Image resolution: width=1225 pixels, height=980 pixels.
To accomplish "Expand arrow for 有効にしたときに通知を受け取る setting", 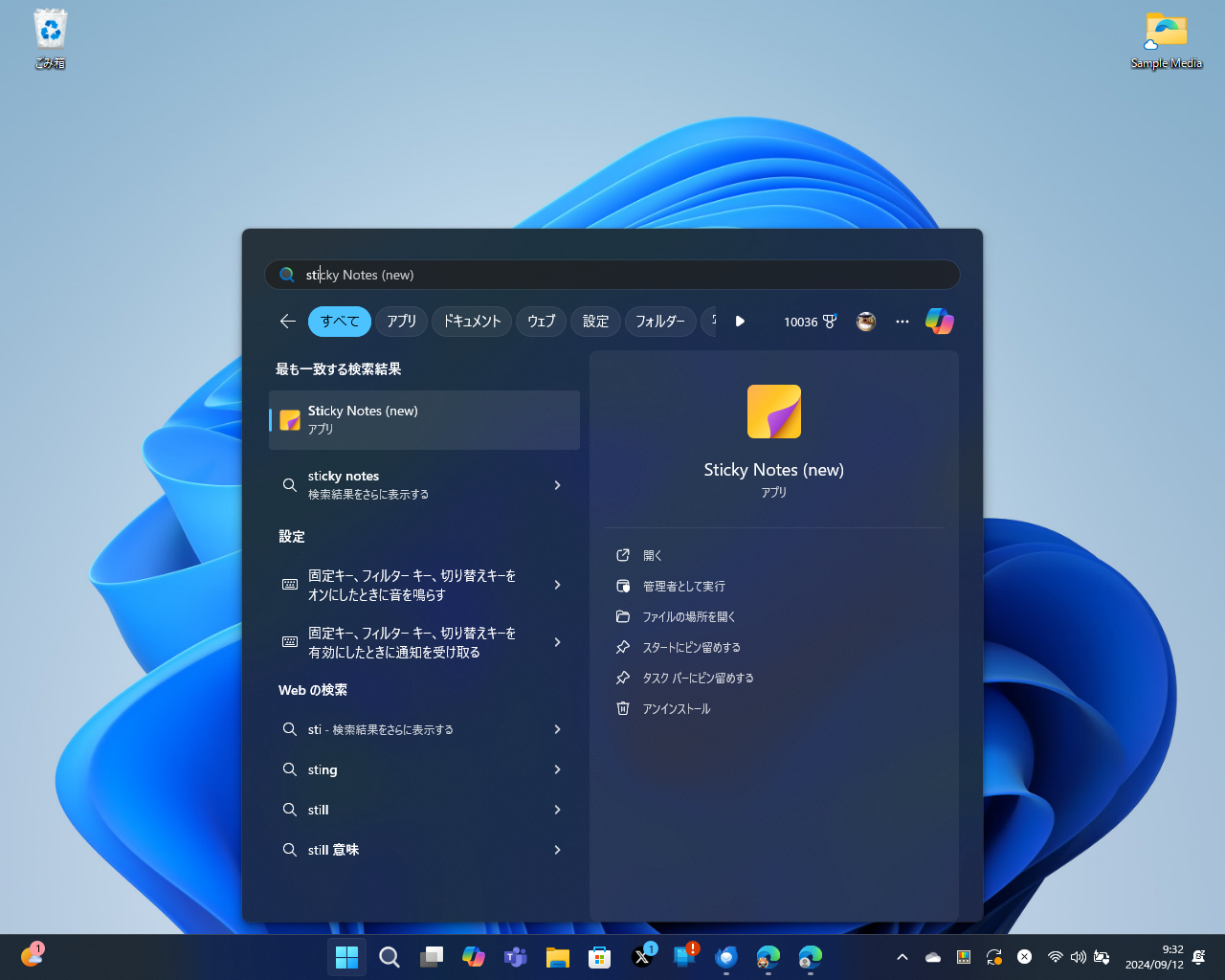I will [557, 642].
